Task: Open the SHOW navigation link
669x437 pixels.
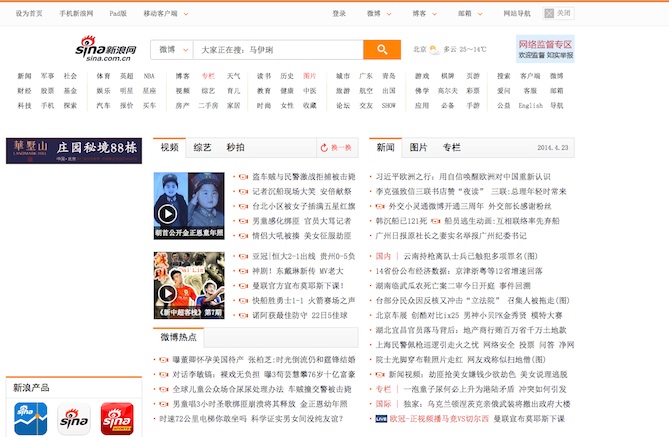Action: click(389, 105)
